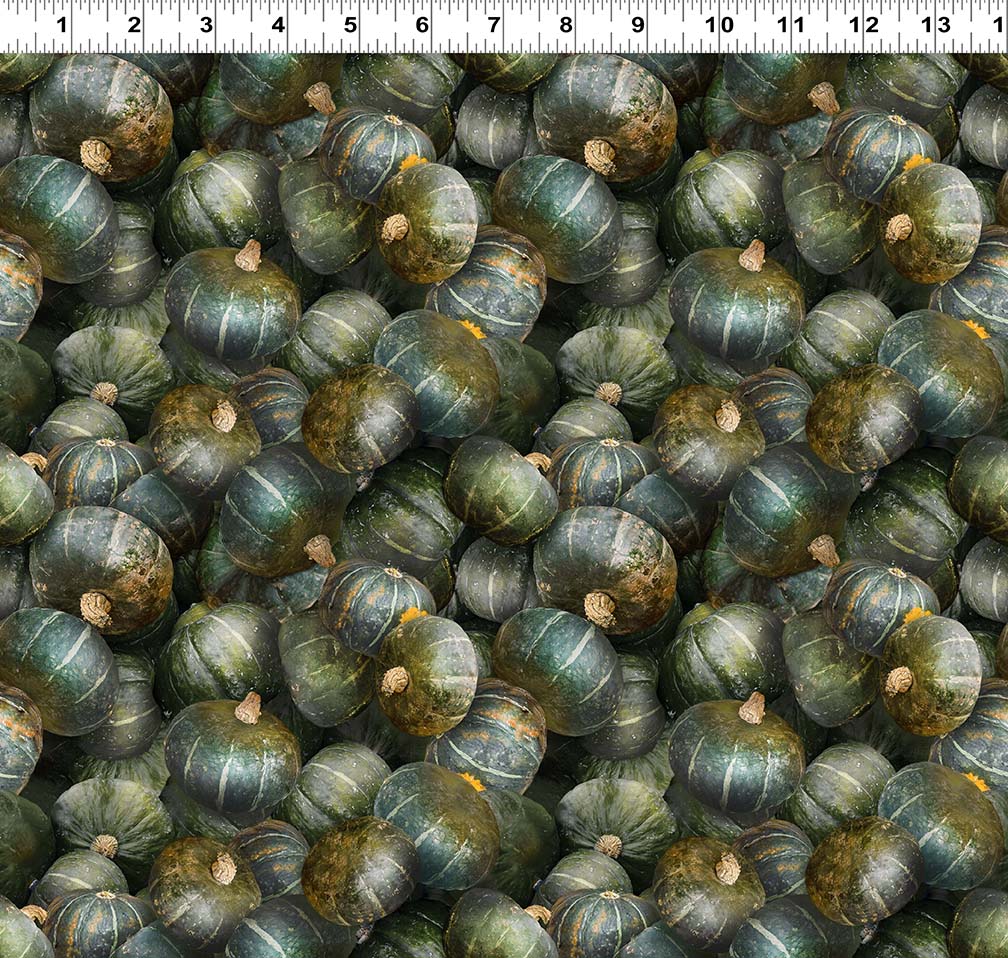1008x958 pixels.
Task: Select the ruler number 6 label
Action: tap(422, 26)
